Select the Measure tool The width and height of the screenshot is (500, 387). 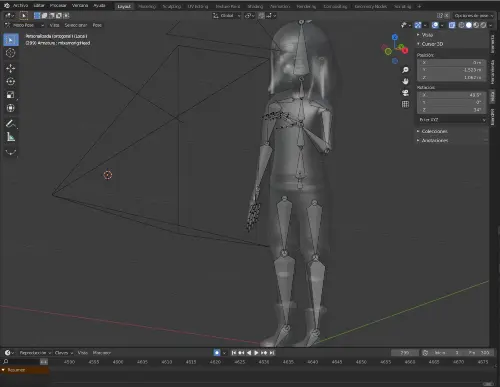pyautogui.click(x=11, y=137)
